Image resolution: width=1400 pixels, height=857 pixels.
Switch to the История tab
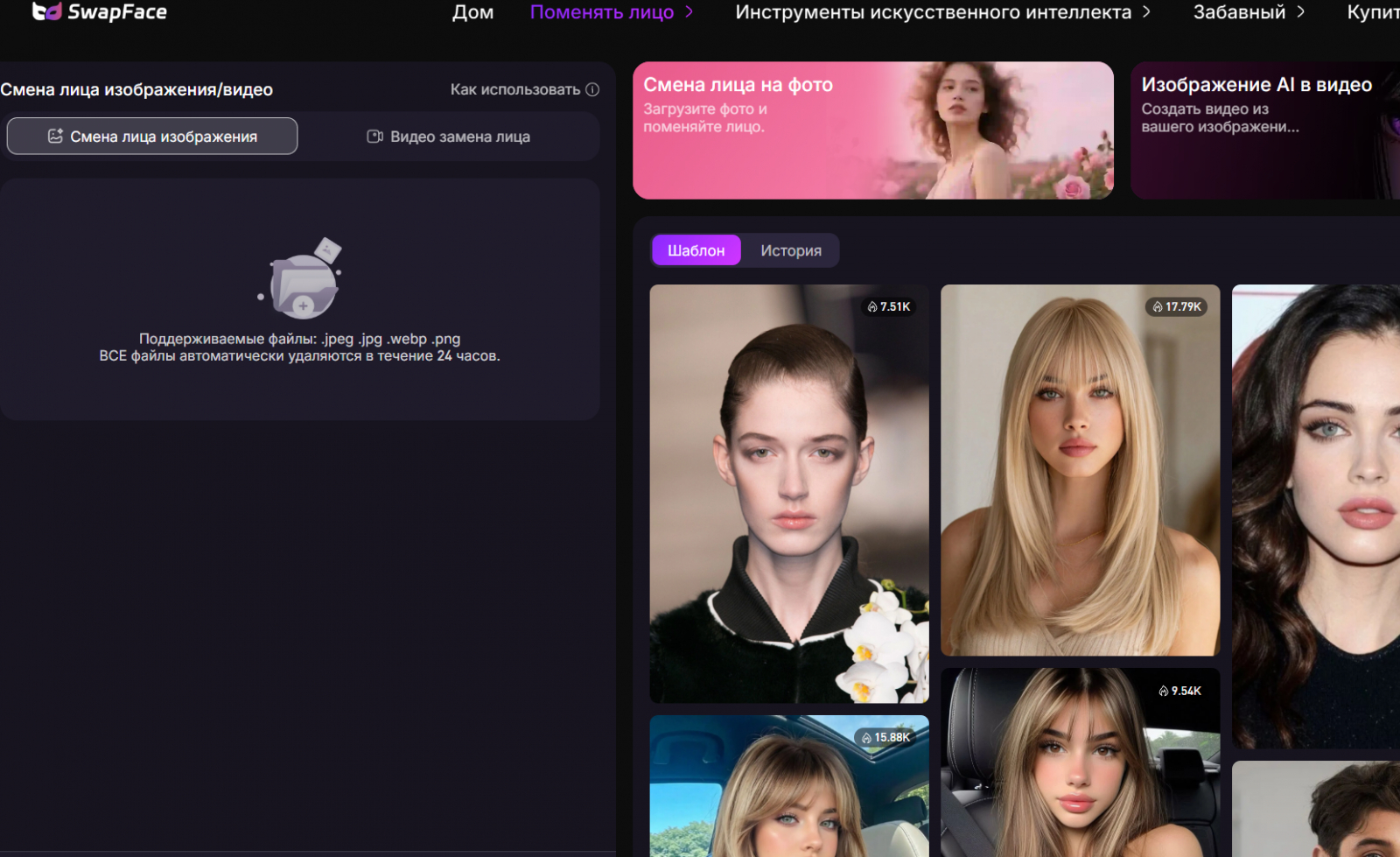(790, 250)
